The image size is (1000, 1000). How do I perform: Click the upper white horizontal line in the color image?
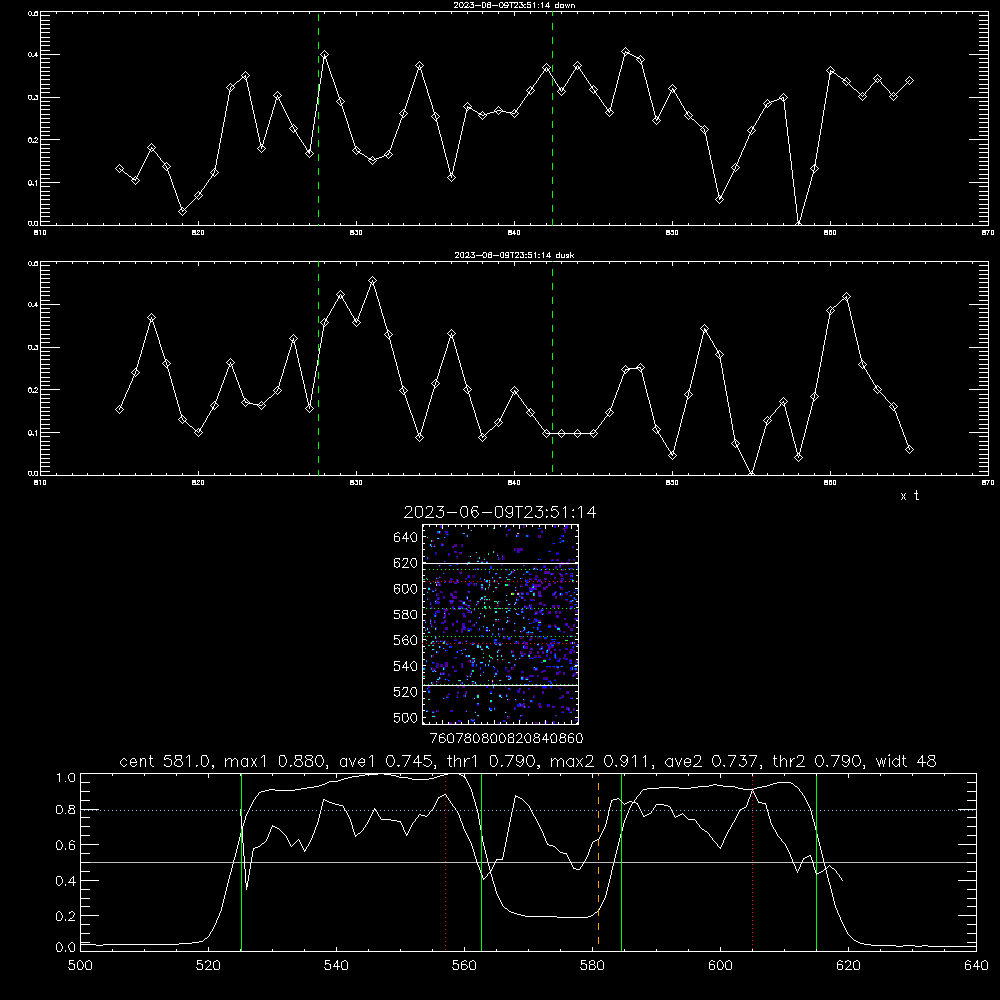[500, 564]
